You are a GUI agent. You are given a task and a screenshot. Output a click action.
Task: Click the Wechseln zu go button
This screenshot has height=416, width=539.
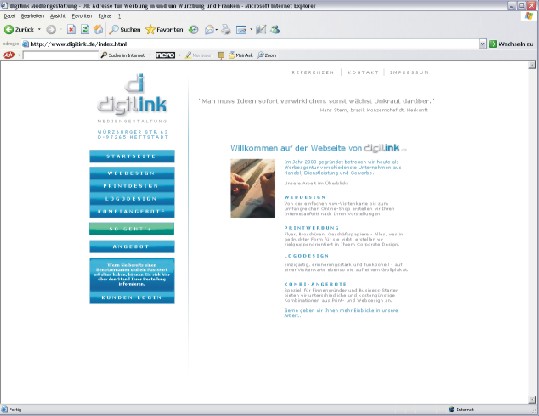(x=511, y=44)
